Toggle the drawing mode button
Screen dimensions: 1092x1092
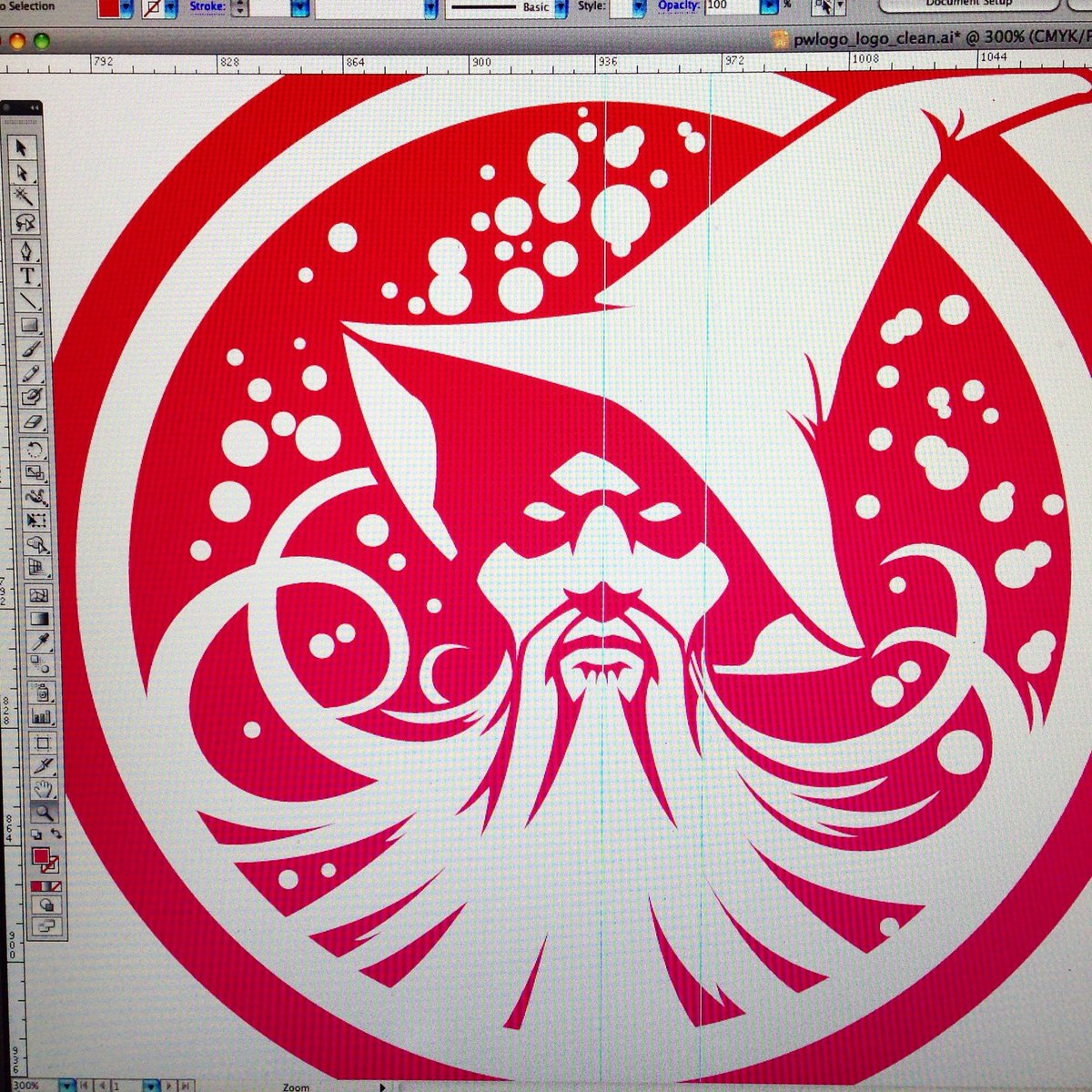click(x=47, y=906)
